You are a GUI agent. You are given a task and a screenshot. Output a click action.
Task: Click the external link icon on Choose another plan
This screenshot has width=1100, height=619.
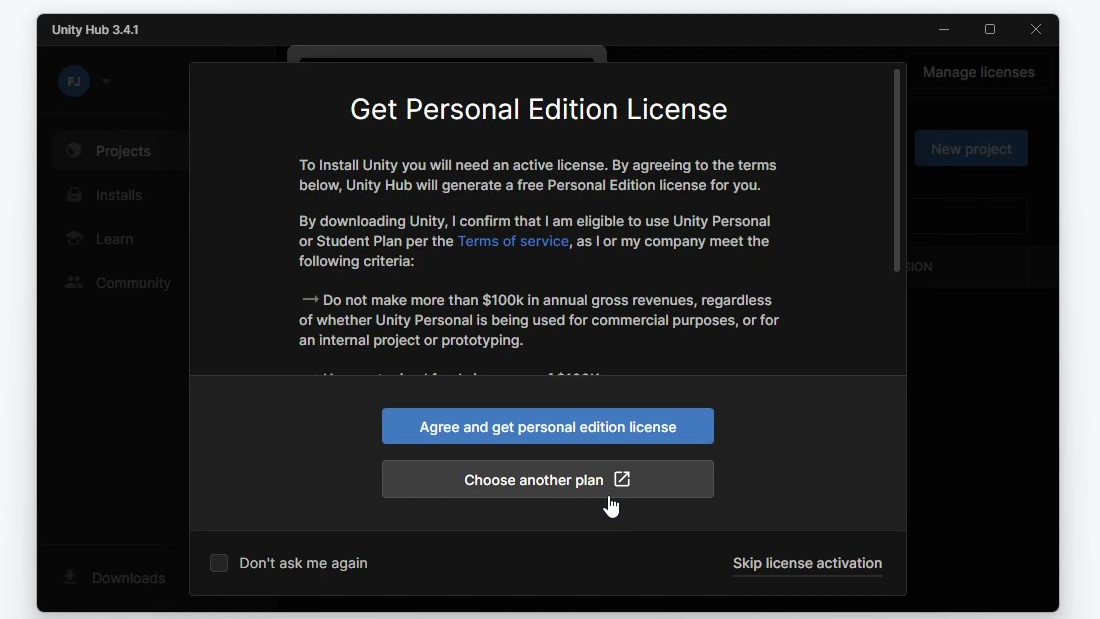coord(622,479)
